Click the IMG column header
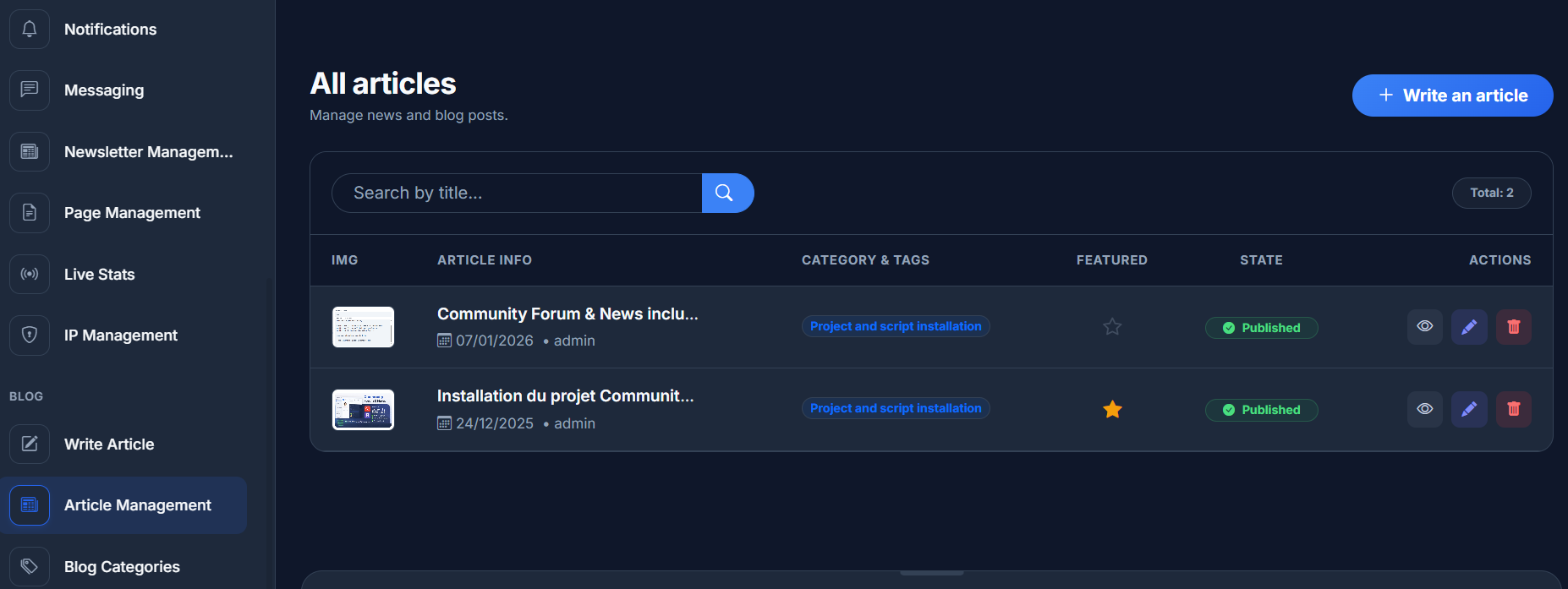The image size is (1568, 589). point(344,260)
